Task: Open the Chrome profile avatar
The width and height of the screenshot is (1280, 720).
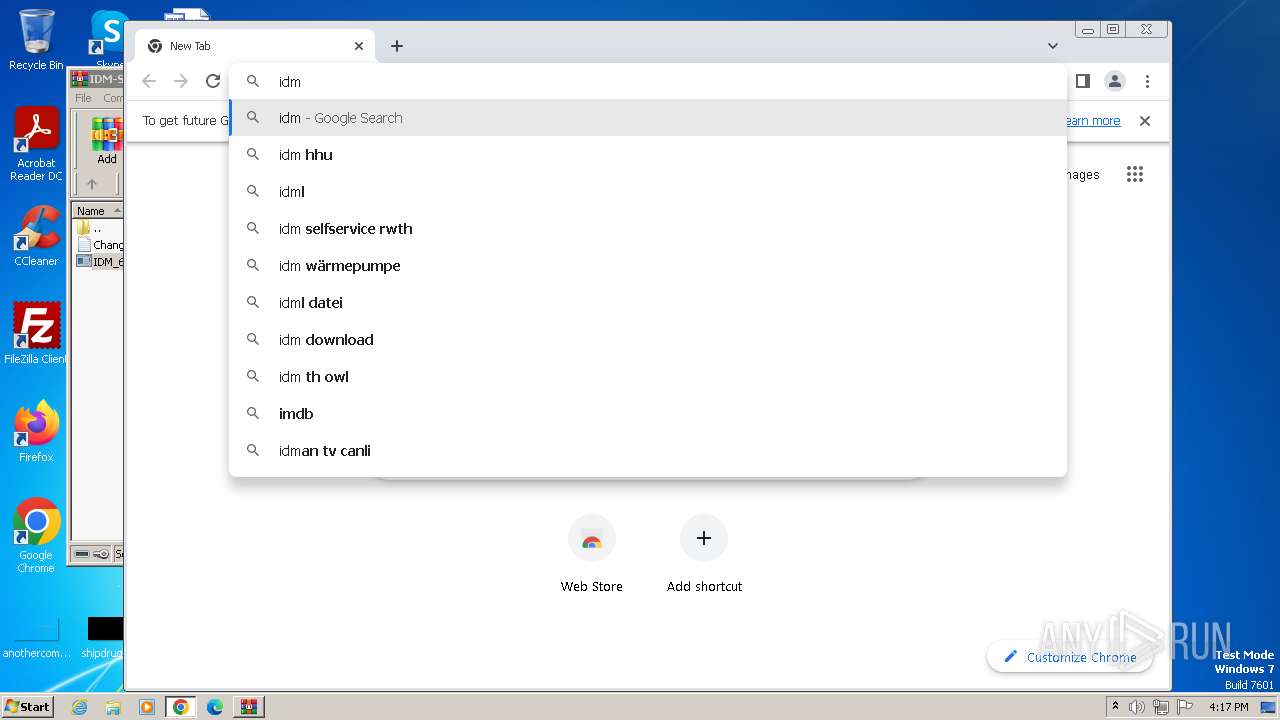Action: pyautogui.click(x=1115, y=81)
